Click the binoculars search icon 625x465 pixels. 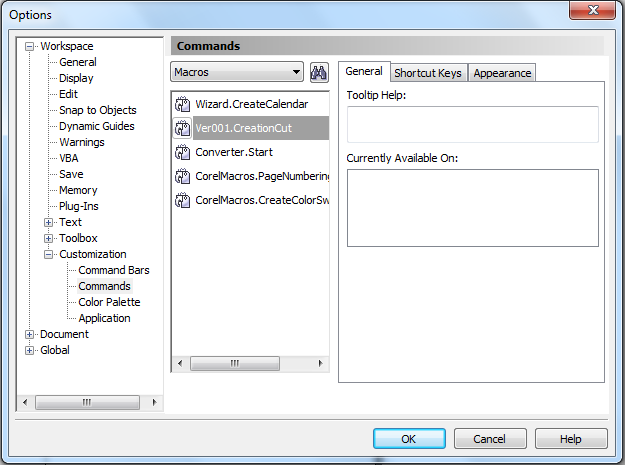coord(319,73)
